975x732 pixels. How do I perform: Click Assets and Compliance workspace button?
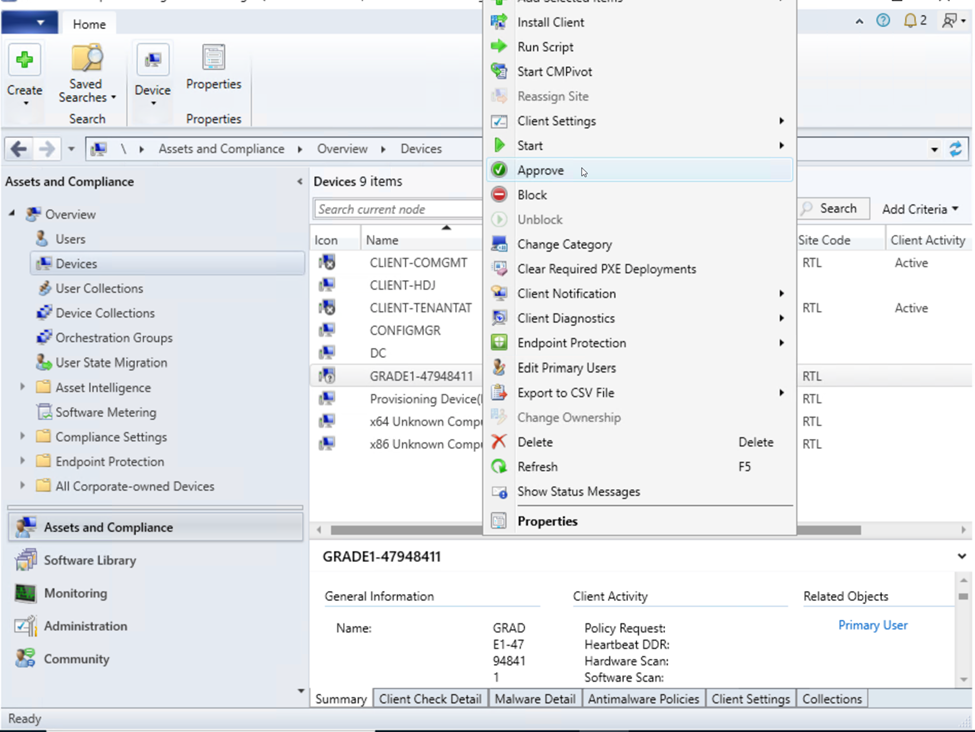(x=155, y=527)
